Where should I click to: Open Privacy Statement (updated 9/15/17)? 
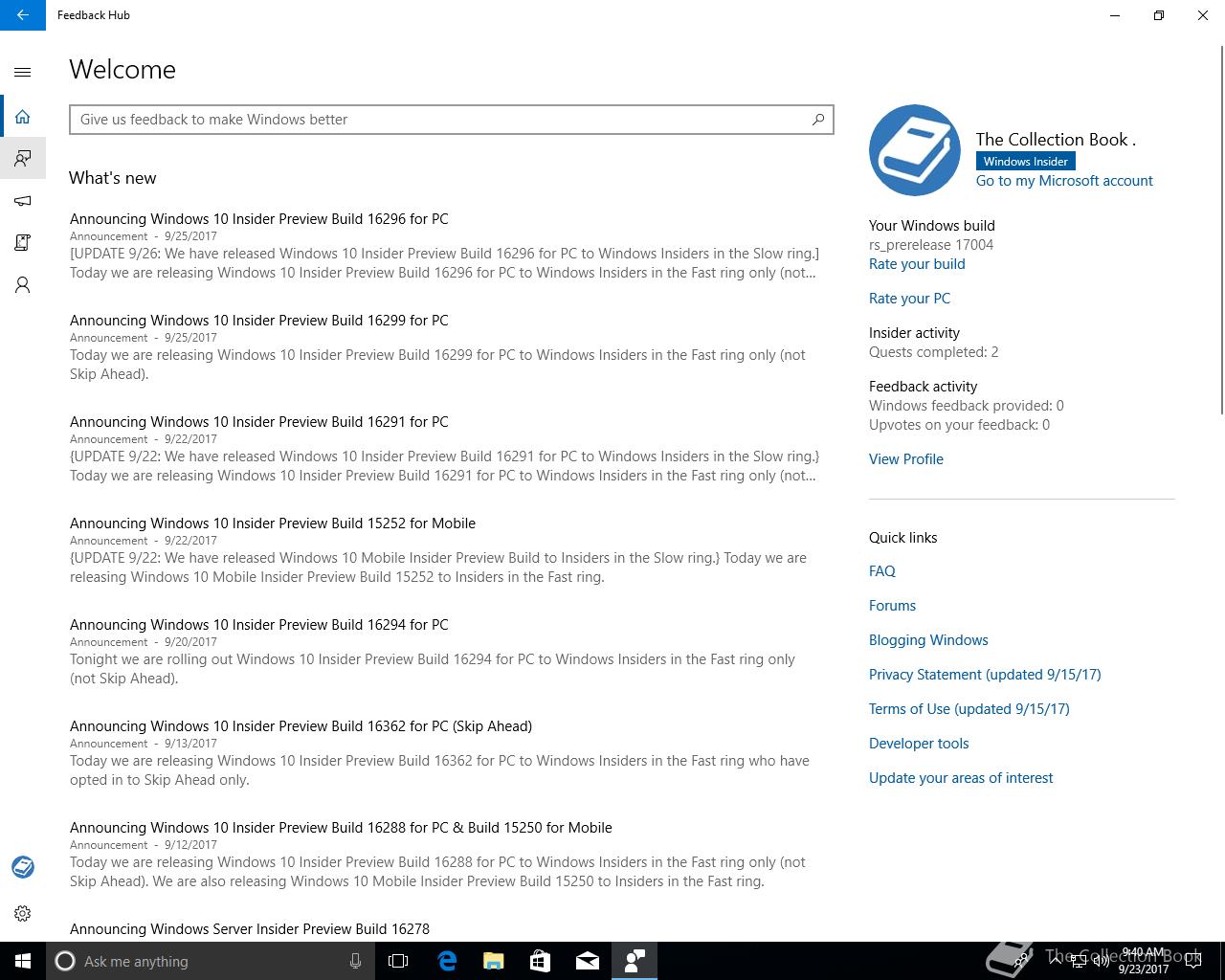point(985,675)
